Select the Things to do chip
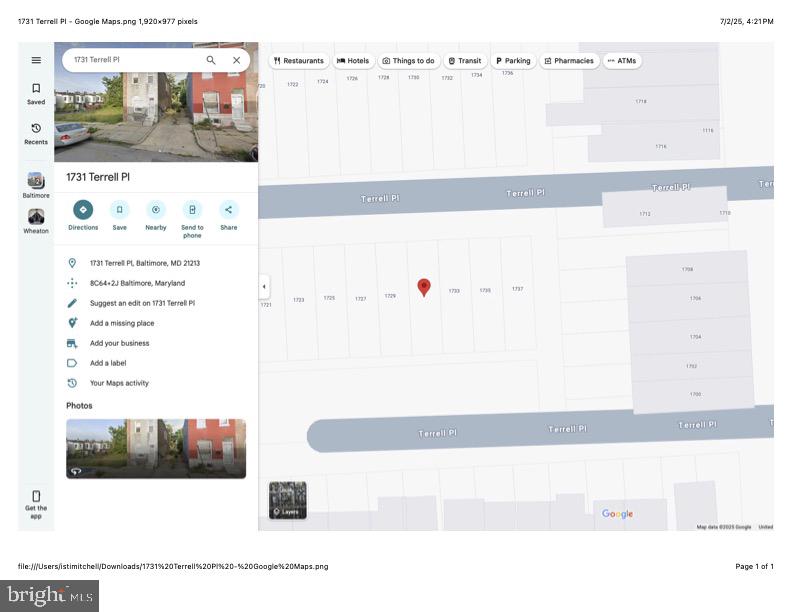The height and width of the screenshot is (612, 792). pyautogui.click(x=408, y=61)
